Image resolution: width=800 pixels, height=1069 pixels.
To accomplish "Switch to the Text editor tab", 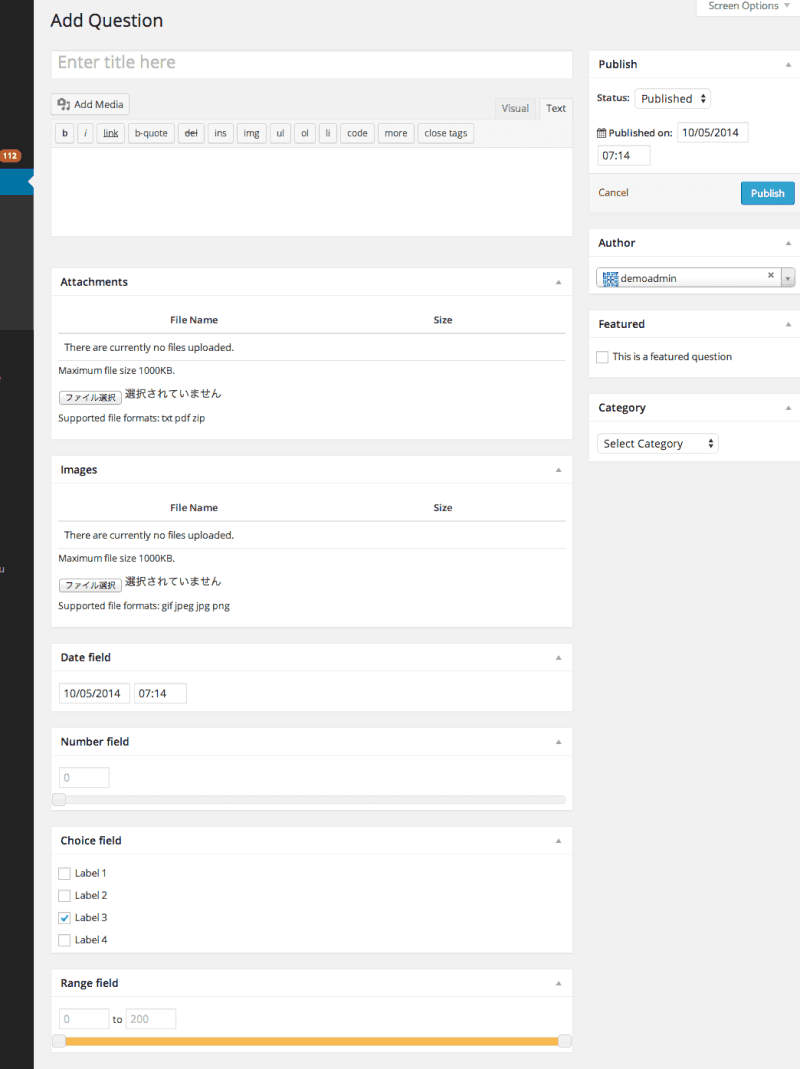I will click(555, 108).
